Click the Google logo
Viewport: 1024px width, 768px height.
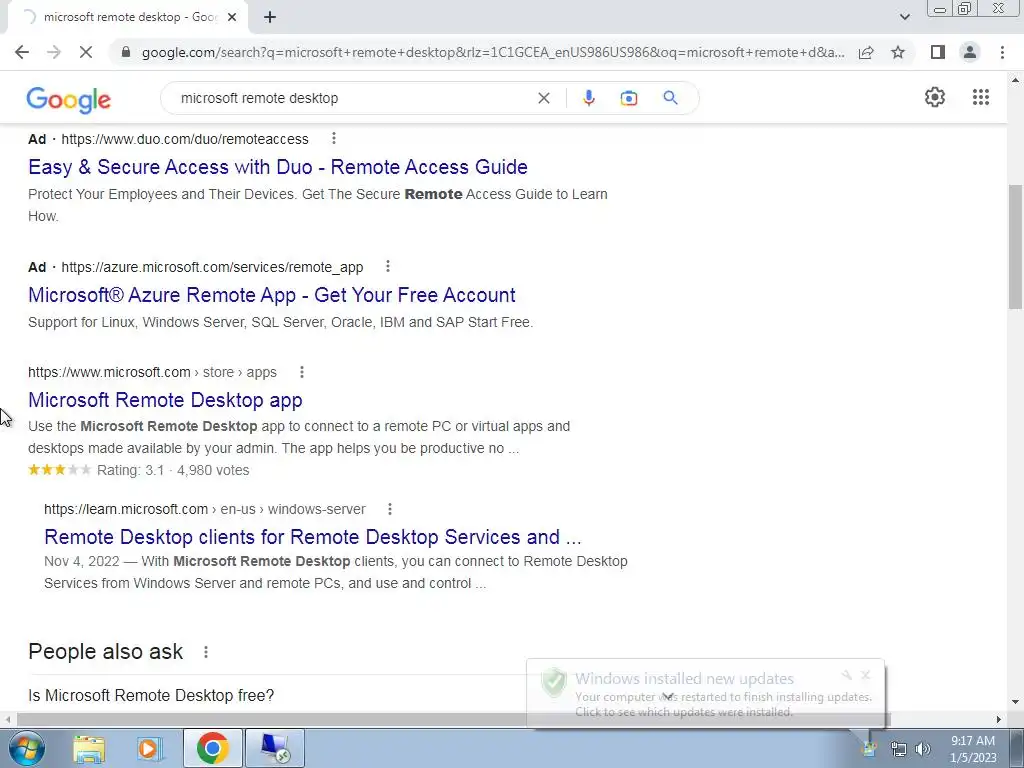(x=69, y=99)
